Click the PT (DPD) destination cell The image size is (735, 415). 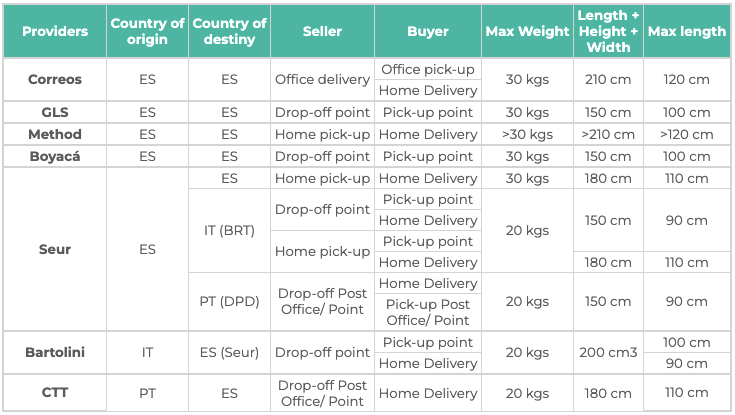pos(229,301)
